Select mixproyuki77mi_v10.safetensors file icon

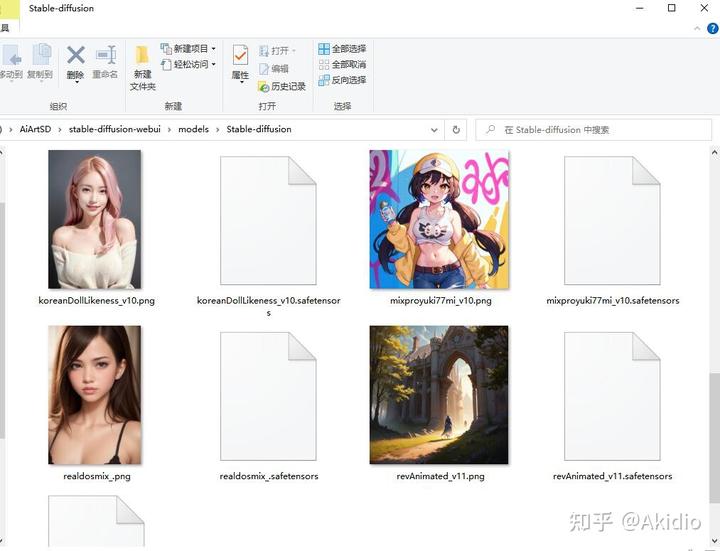612,220
